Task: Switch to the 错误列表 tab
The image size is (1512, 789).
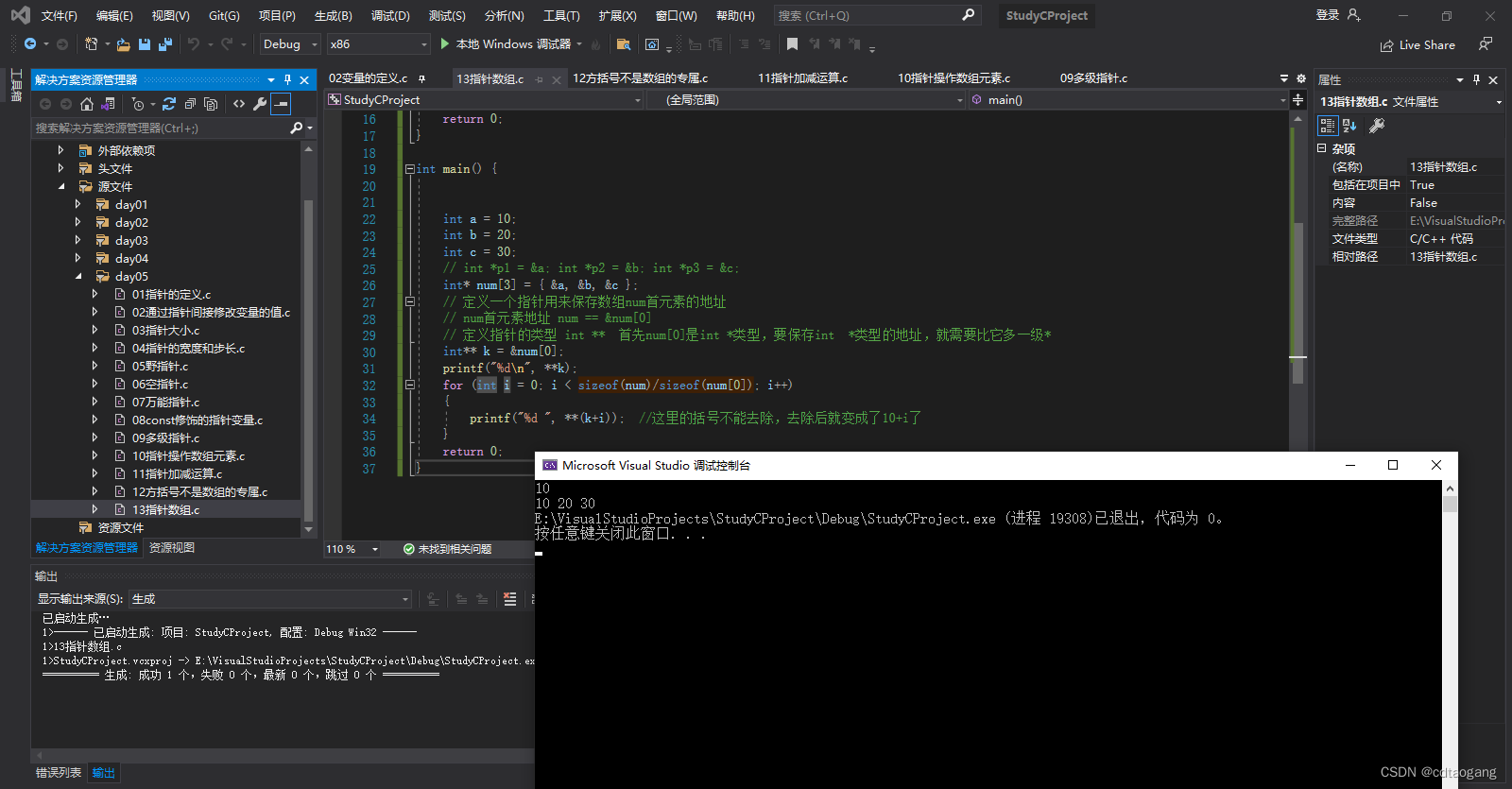Action: pos(59,773)
